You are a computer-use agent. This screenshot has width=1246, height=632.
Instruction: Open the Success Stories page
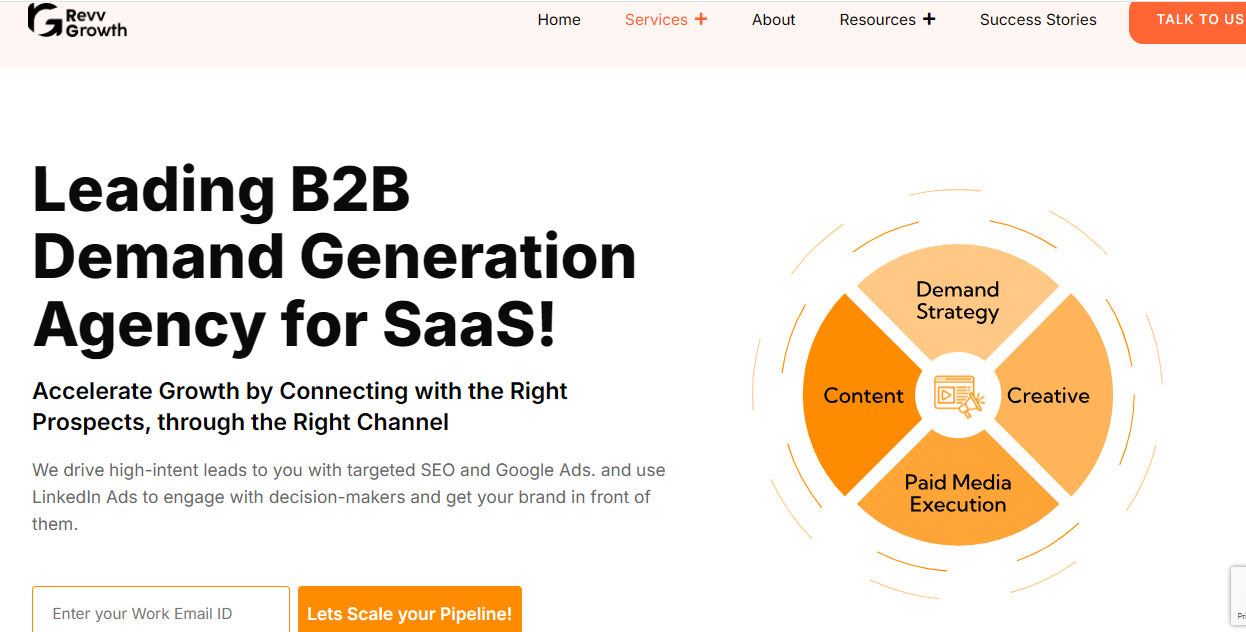1038,20
